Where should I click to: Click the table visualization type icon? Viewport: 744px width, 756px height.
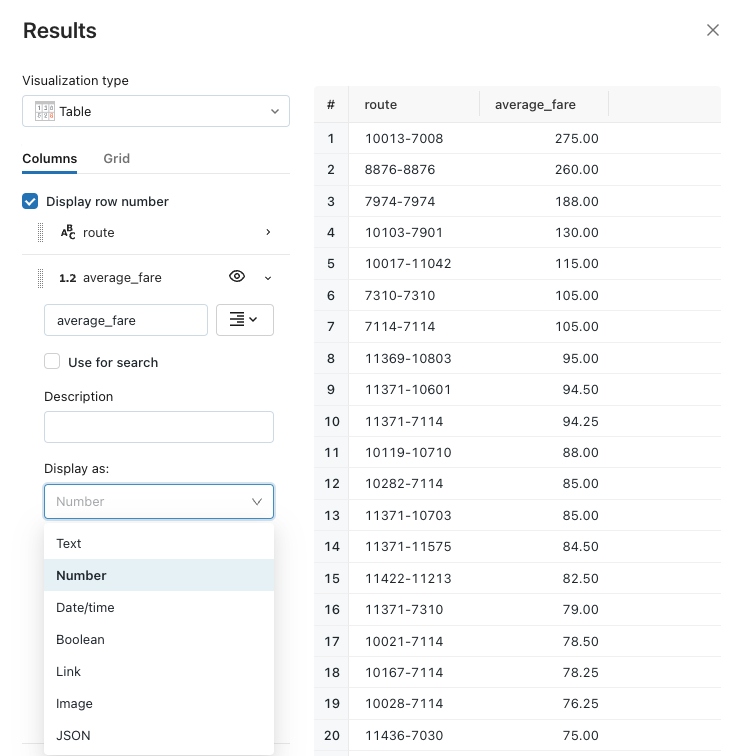click(45, 111)
